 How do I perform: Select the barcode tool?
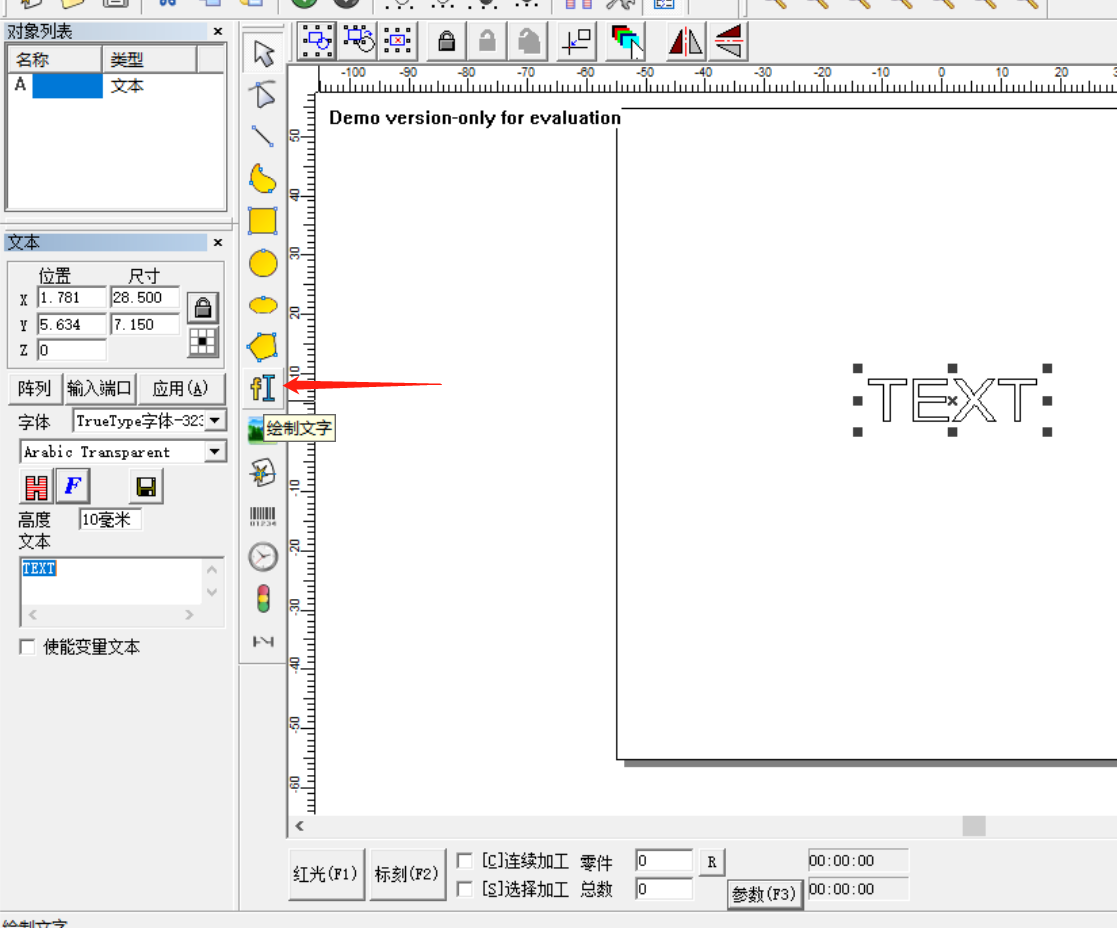[x=263, y=515]
